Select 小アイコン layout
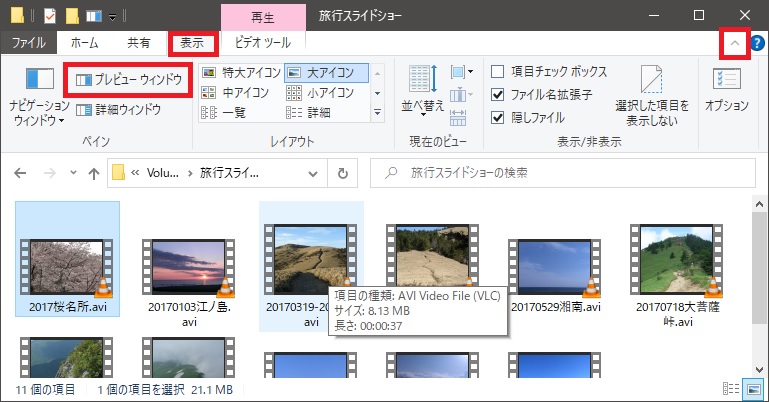 pos(320,93)
